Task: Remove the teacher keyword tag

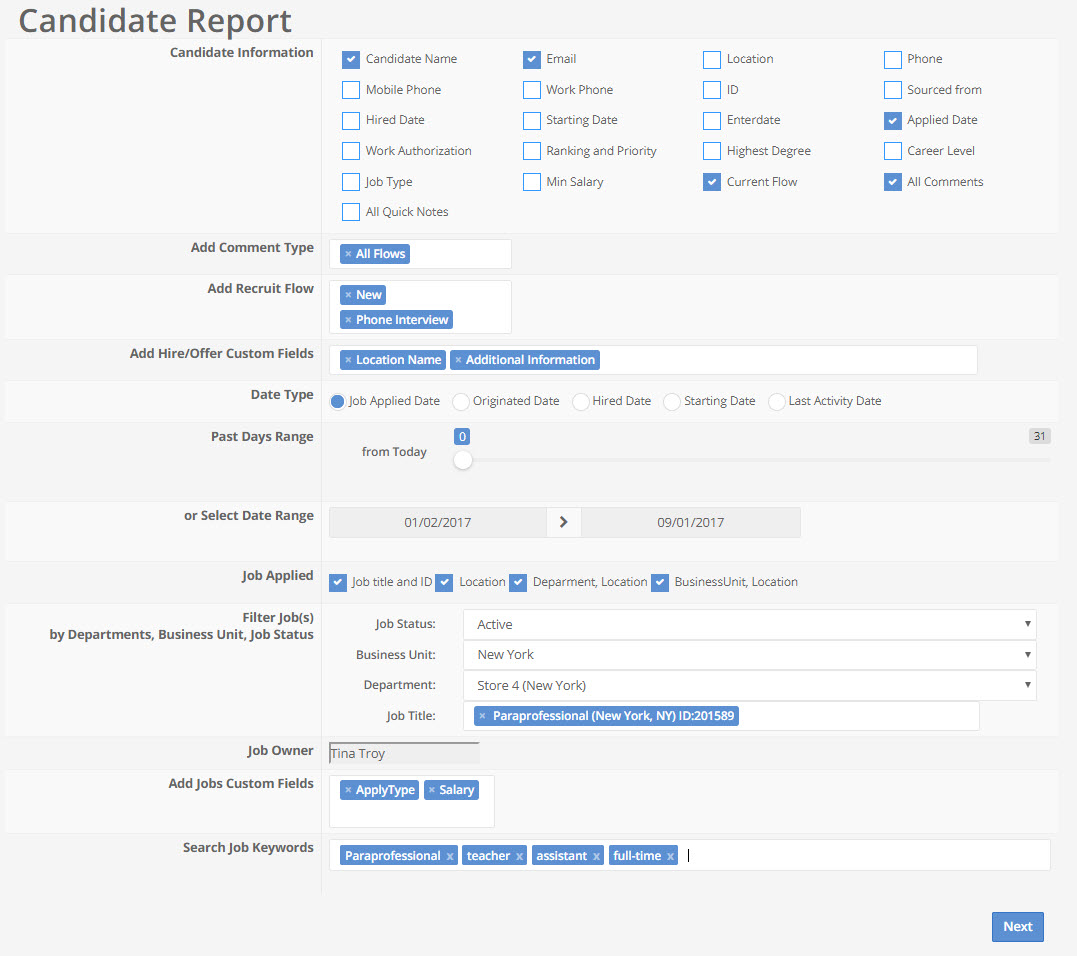Action: pos(520,855)
